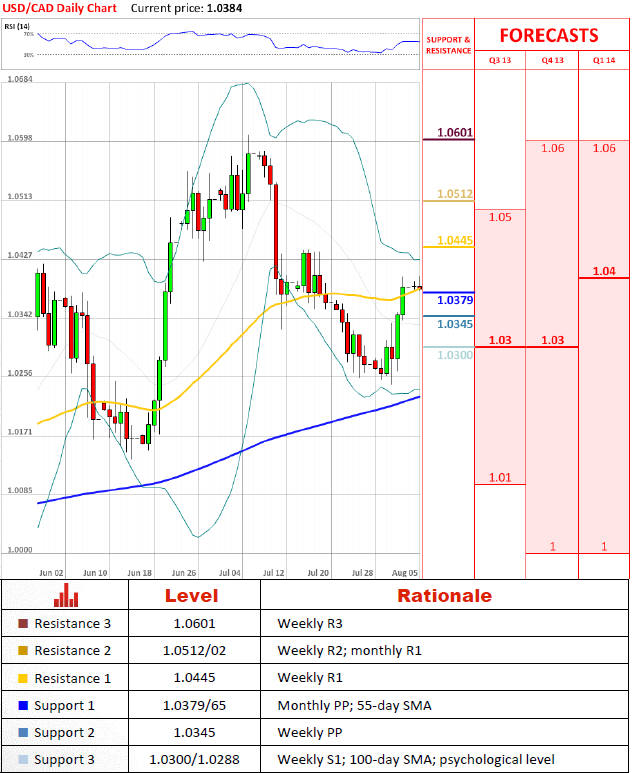The image size is (633, 773).
Task: Click the Support 3 light-blue color swatch
Action: 23,760
